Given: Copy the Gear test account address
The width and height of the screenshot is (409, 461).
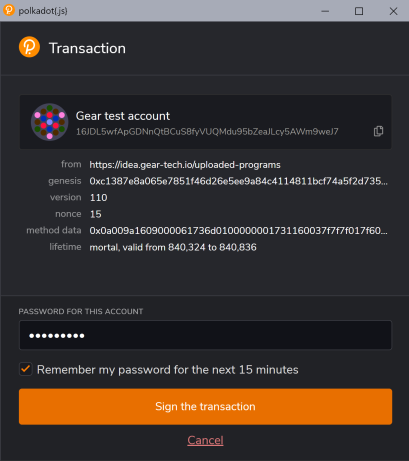Looking at the screenshot, I should click(x=378, y=131).
